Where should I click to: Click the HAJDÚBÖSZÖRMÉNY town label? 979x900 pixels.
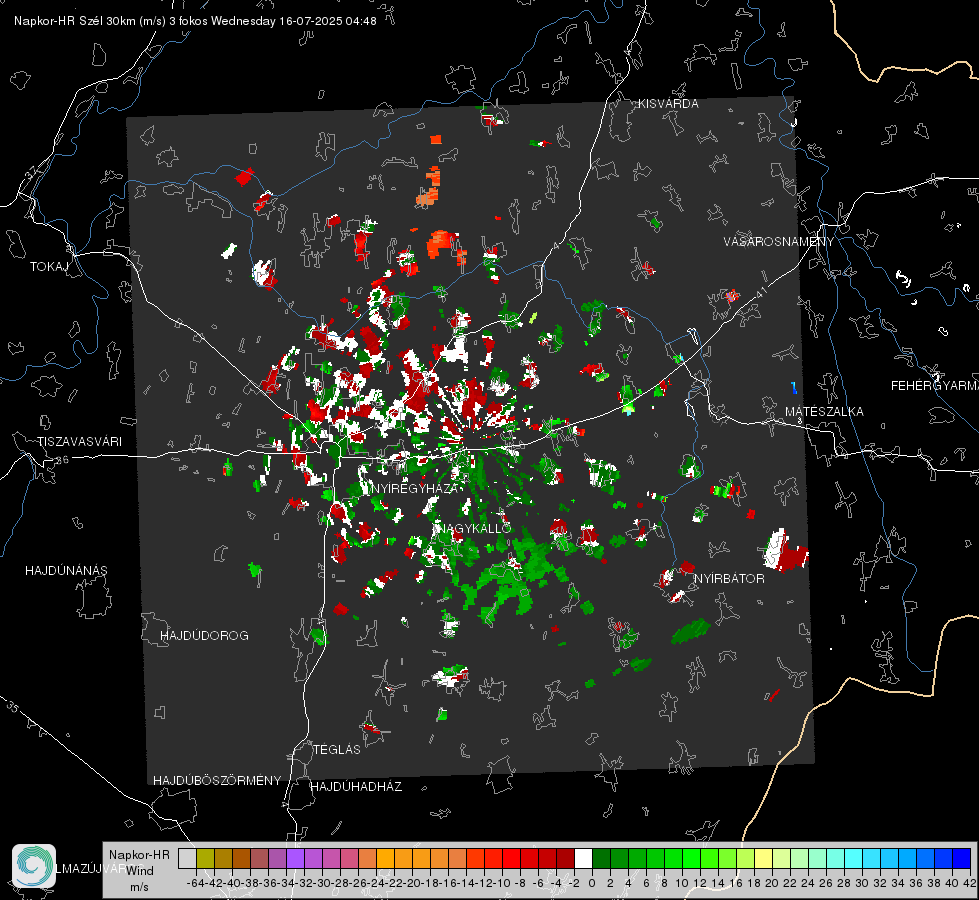[x=217, y=780]
